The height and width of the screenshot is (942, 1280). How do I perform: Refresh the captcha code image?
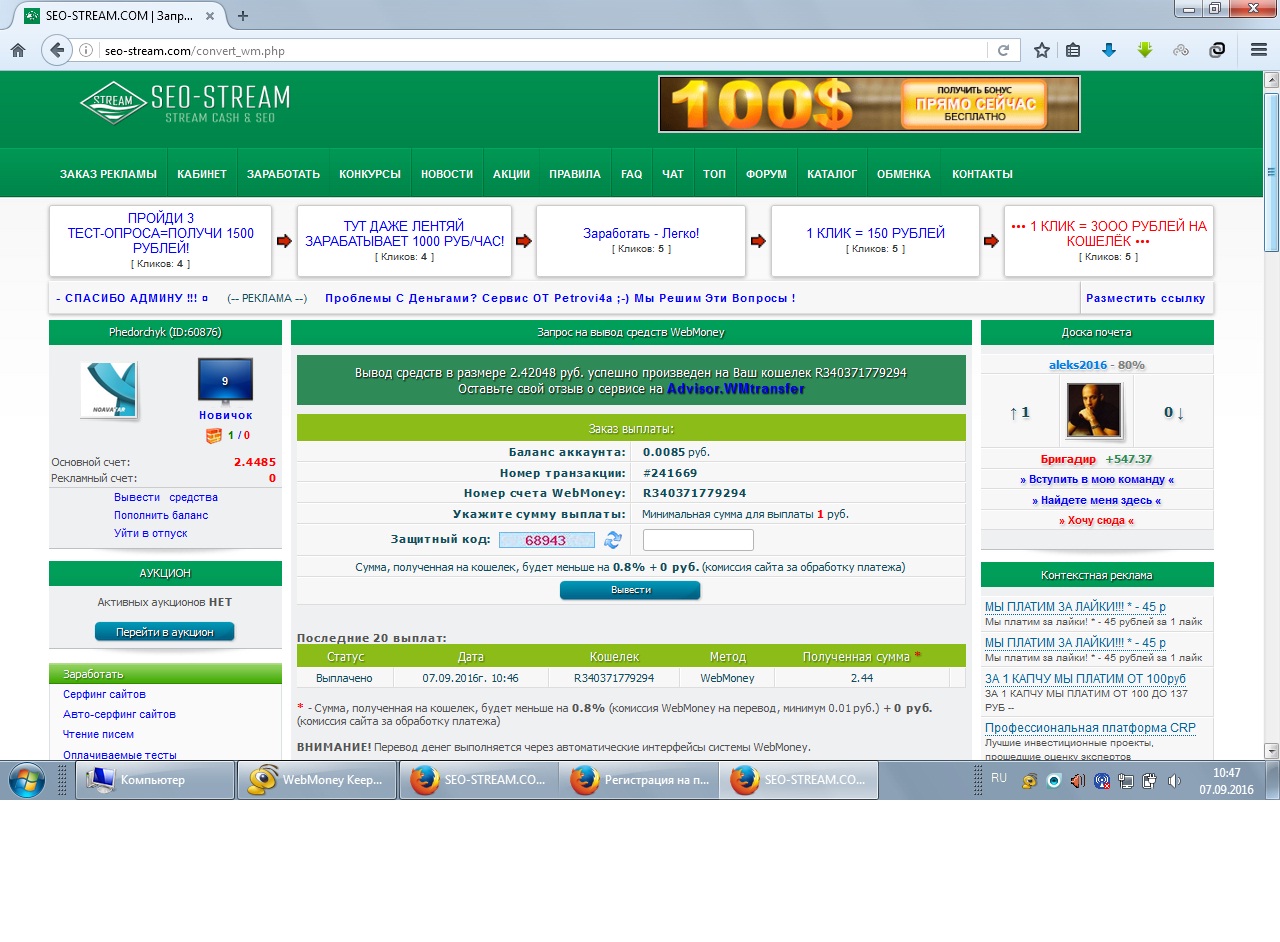(x=612, y=540)
